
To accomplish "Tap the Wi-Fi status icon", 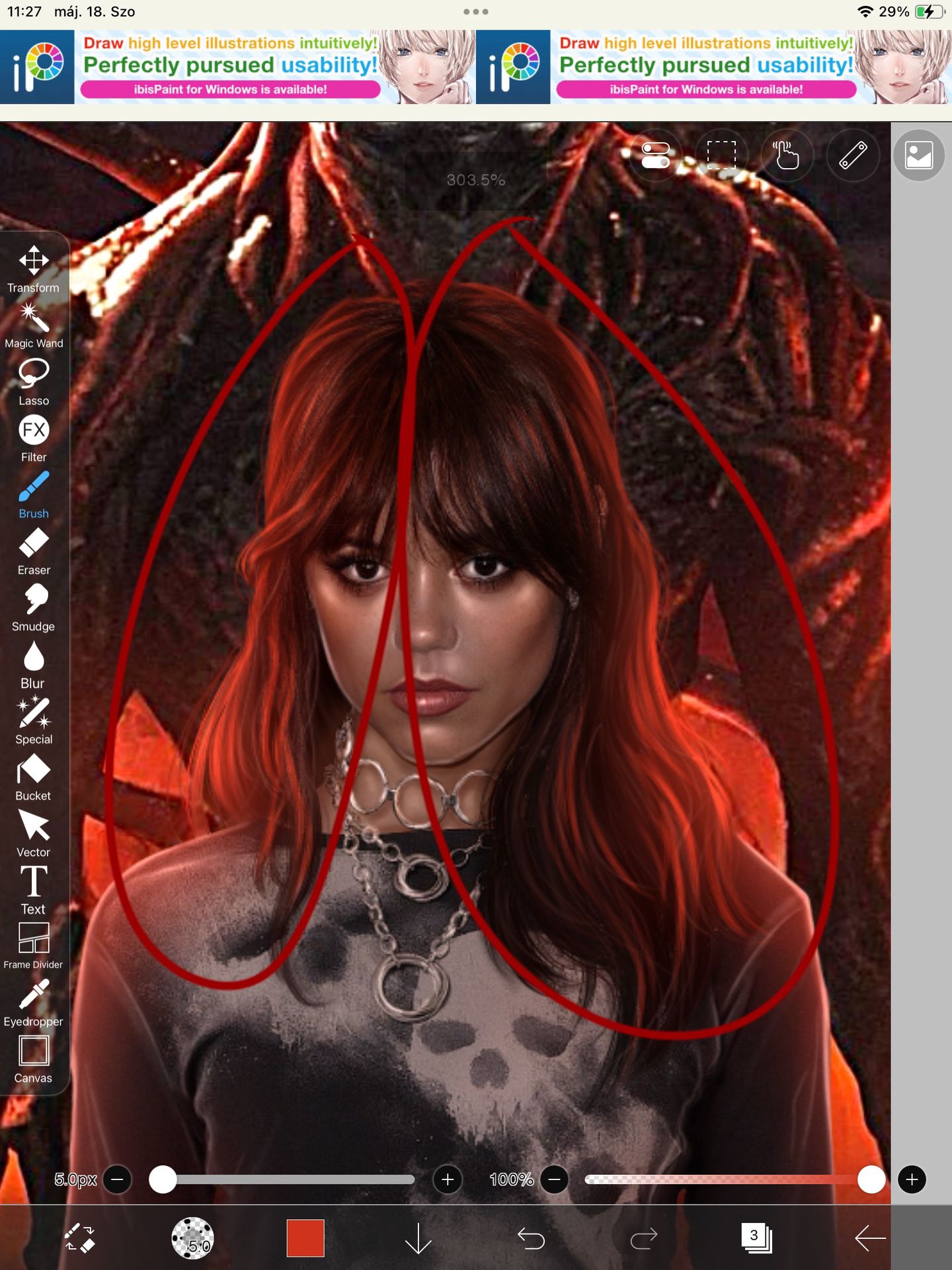I will pos(865,12).
